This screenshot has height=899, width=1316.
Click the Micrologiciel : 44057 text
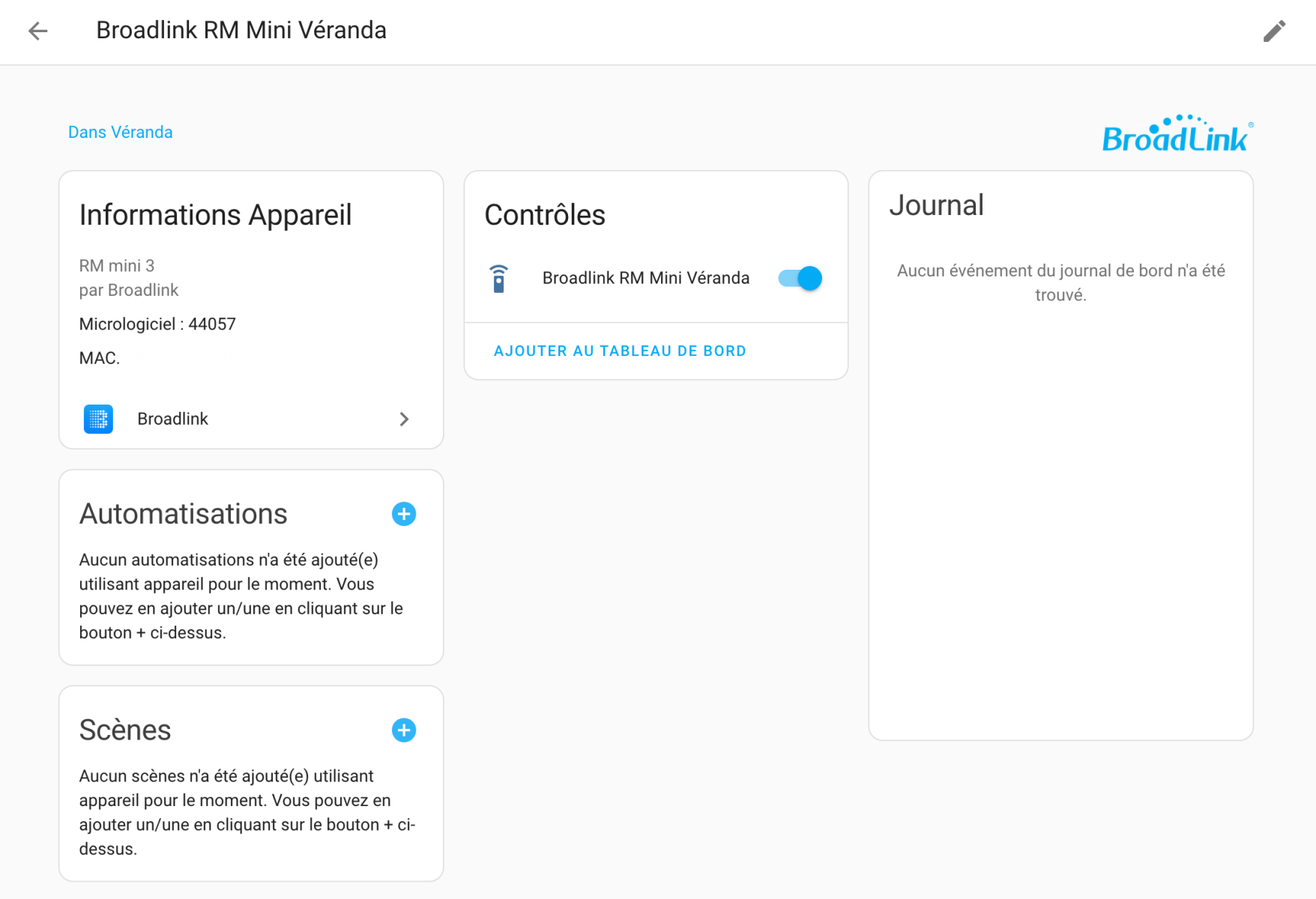pos(157,324)
